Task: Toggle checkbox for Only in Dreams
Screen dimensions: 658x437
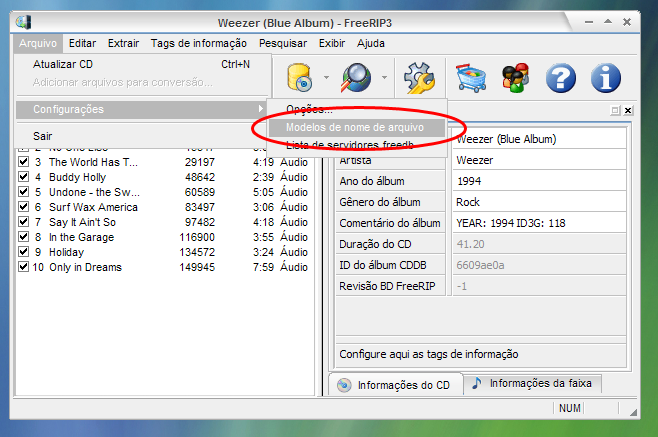Action: (x=24, y=267)
